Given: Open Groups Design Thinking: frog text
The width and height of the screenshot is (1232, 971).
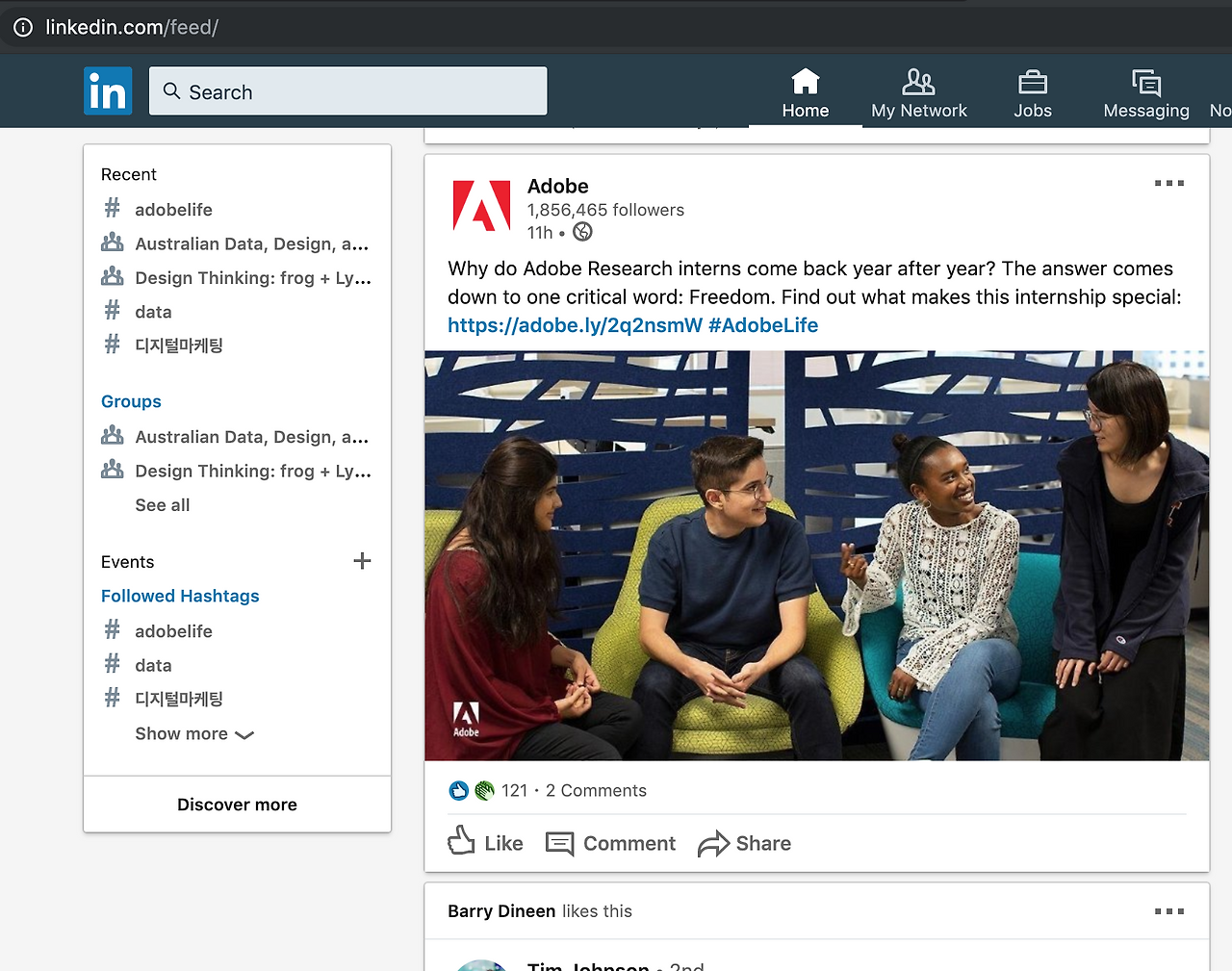Looking at the screenshot, I should click(253, 472).
